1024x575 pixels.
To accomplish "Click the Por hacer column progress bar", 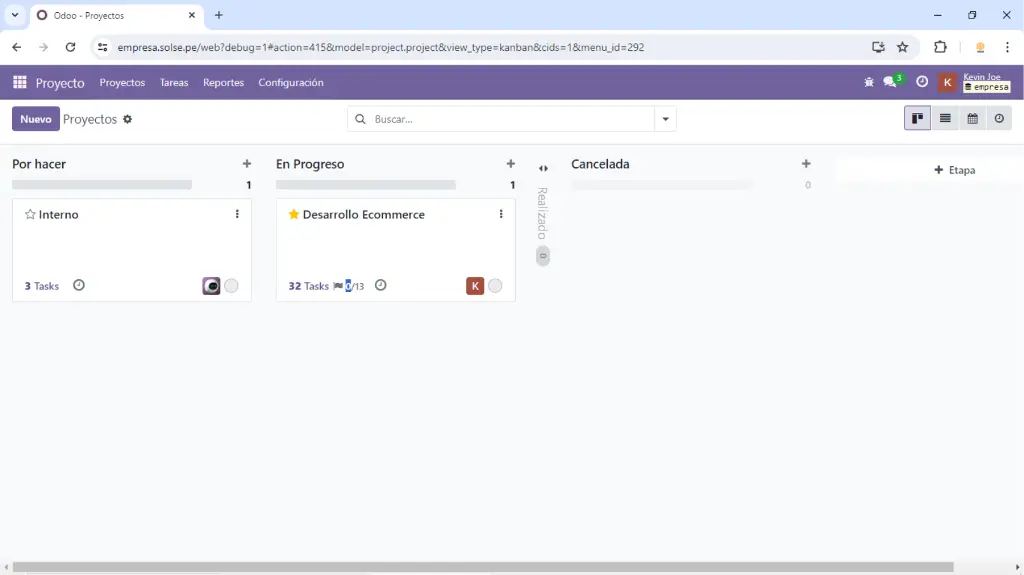I will 102,185.
